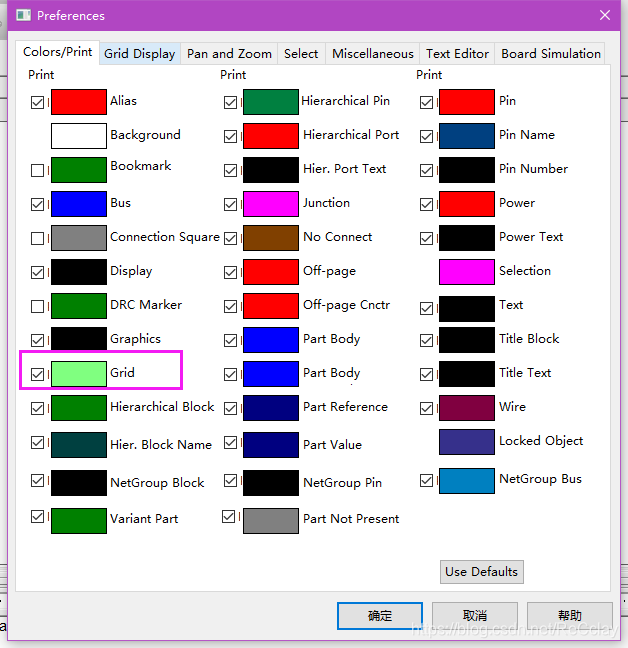Select the Colors/Print tab
This screenshot has height=648, width=628.
click(57, 52)
